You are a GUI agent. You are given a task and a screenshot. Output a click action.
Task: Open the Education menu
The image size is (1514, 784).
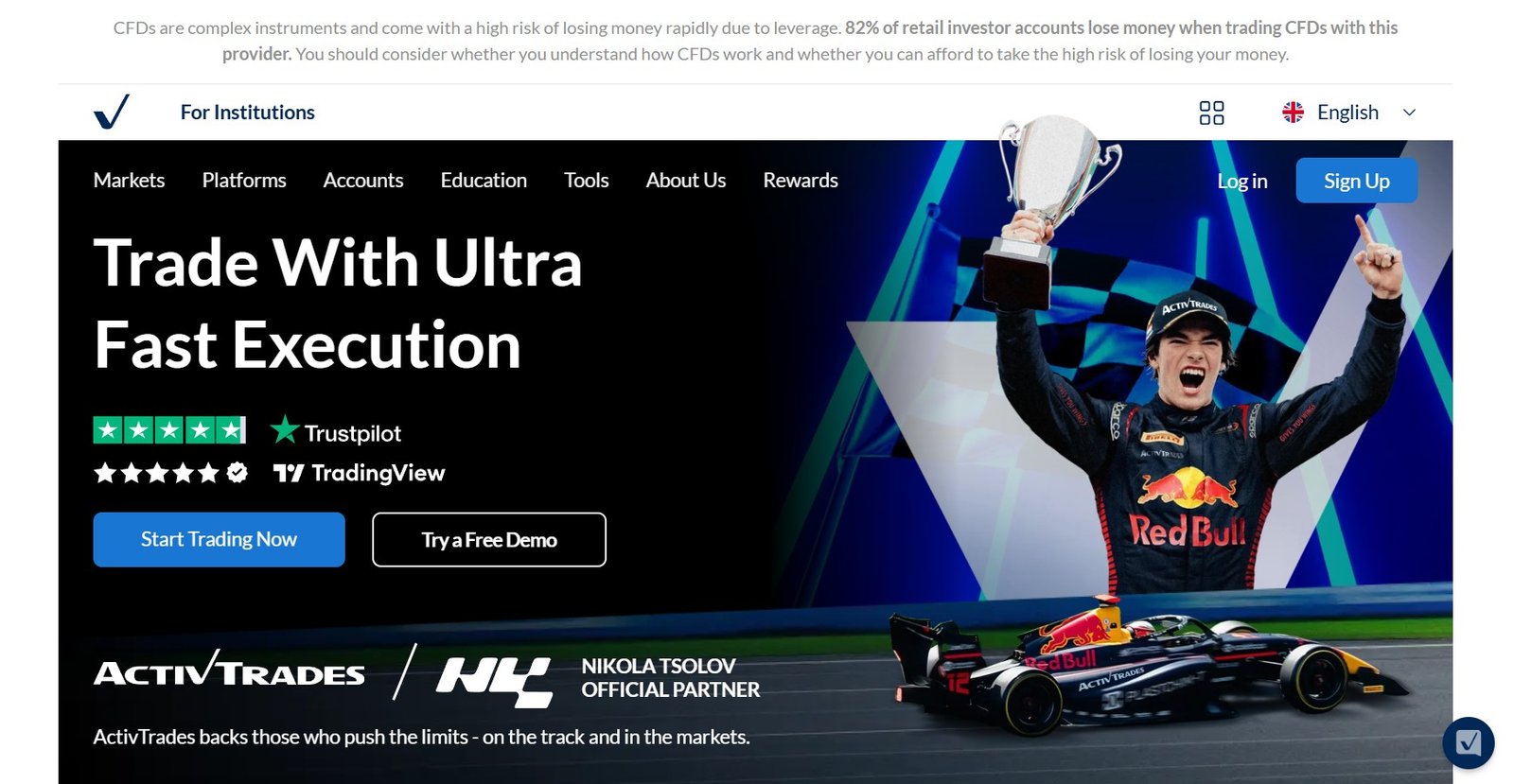484,180
